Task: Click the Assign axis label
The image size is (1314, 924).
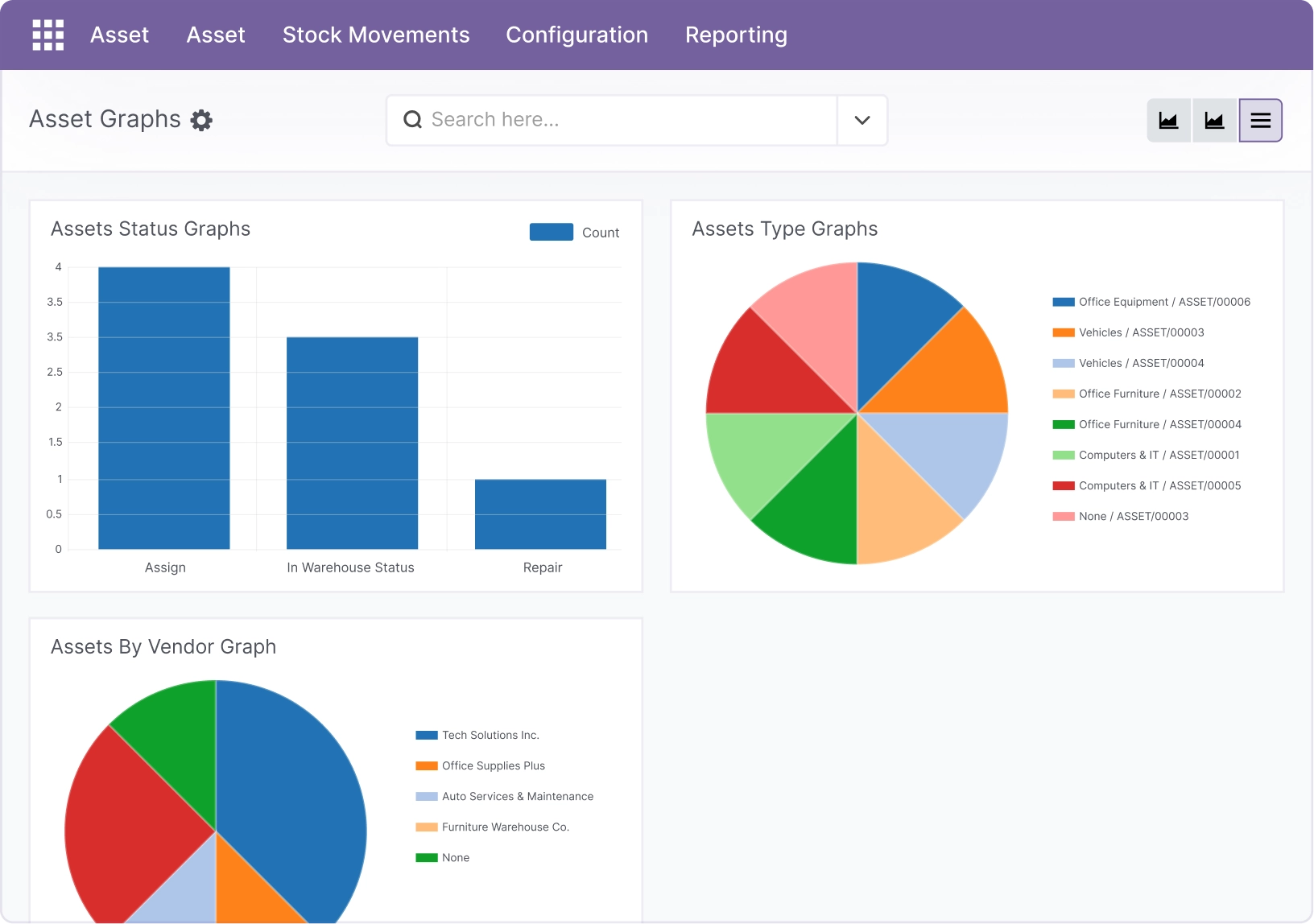Action: point(165,567)
